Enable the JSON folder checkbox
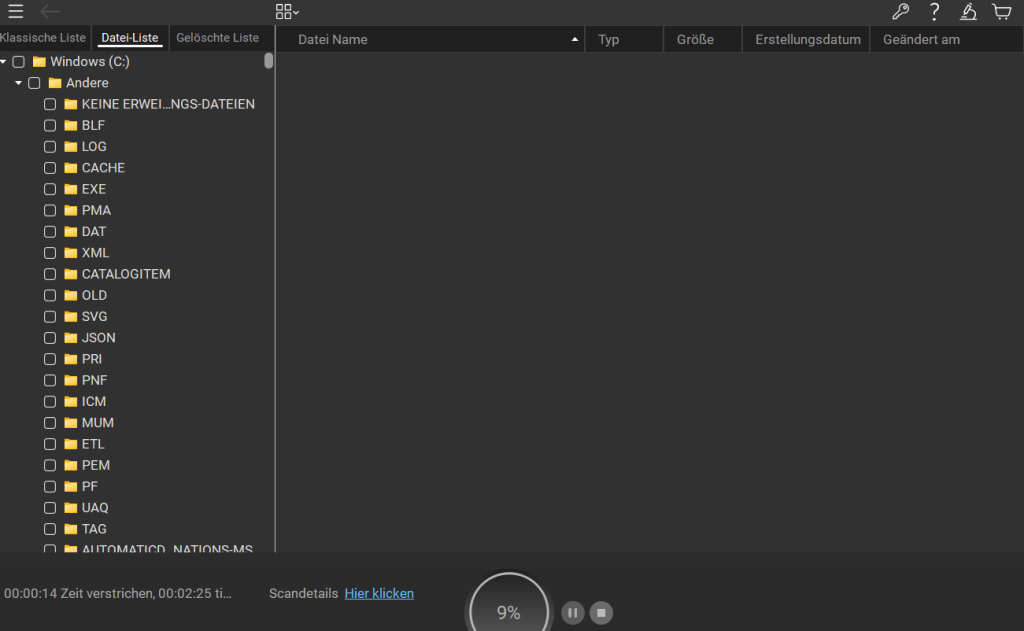Screen dimensions: 1024x631 click(50, 338)
